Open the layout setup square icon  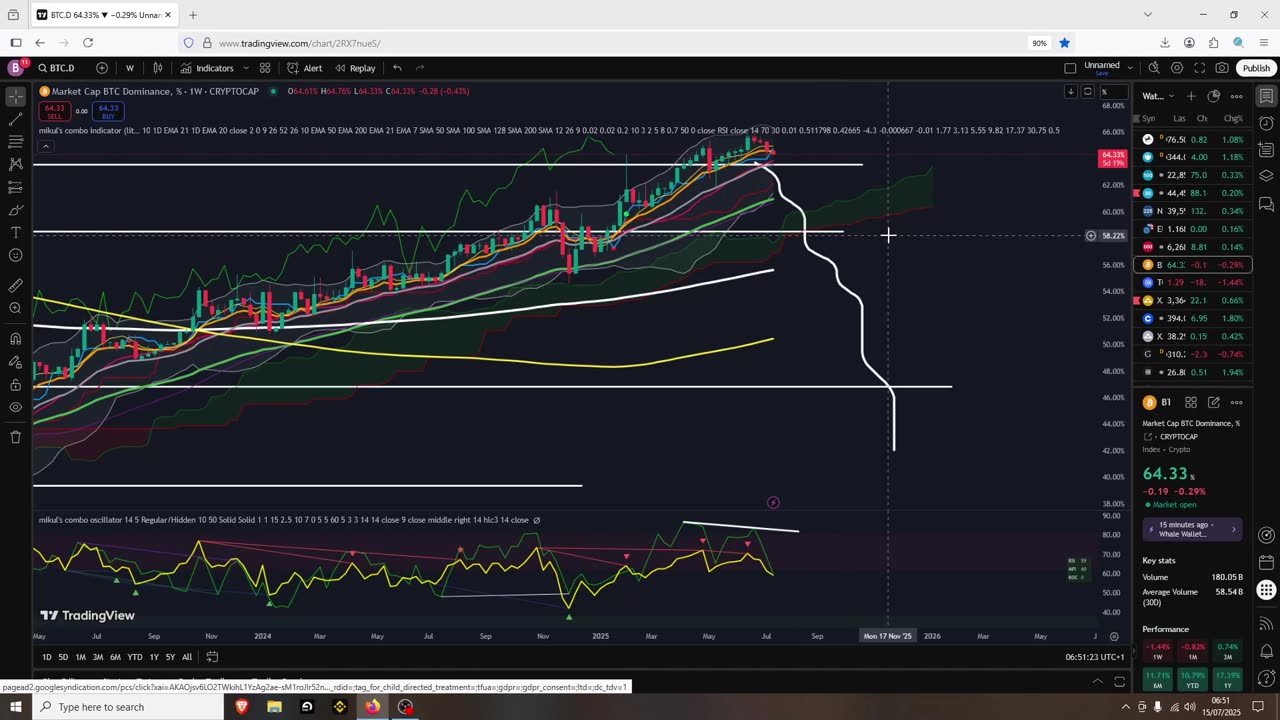pos(1070,68)
